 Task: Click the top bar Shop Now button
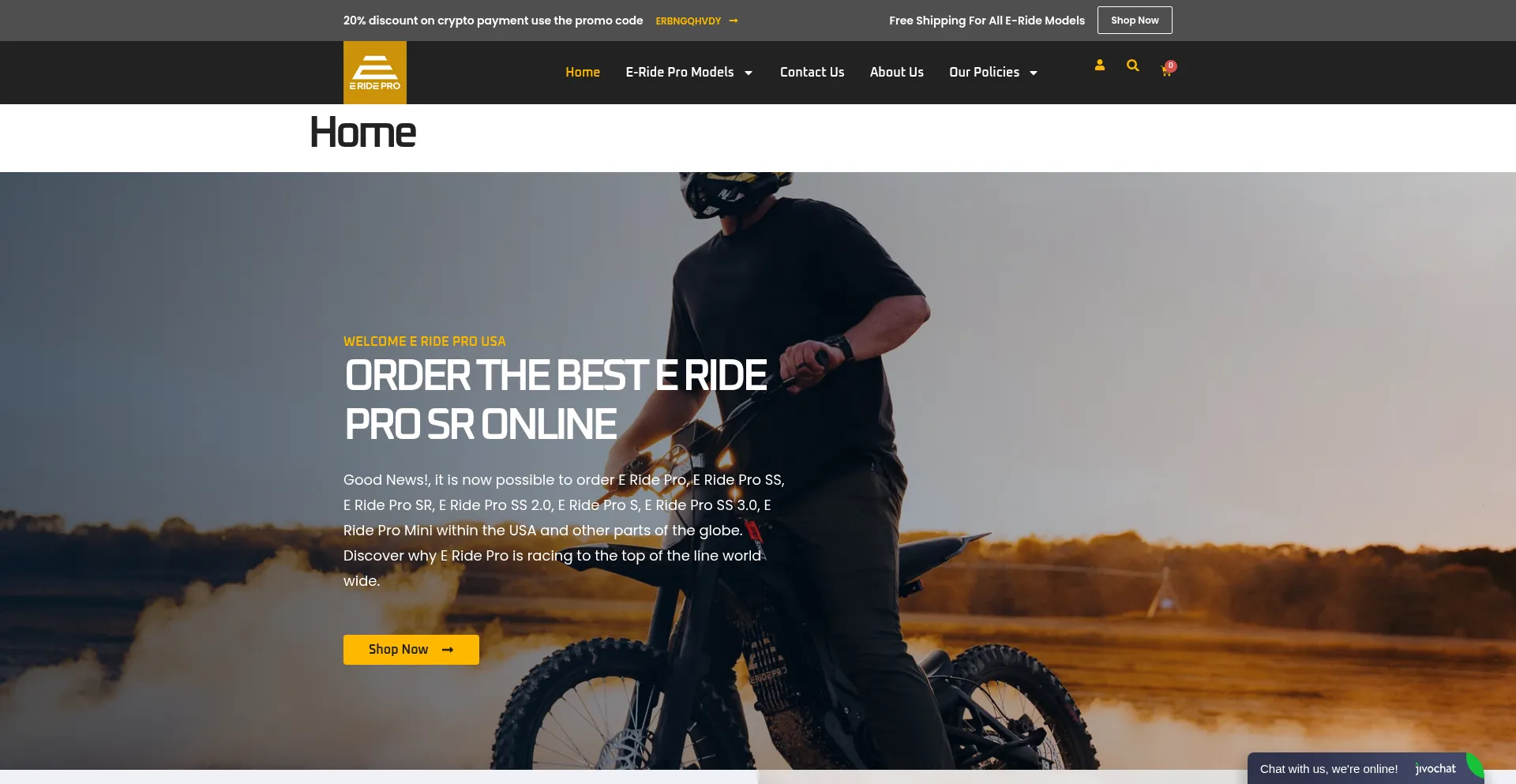point(1135,21)
